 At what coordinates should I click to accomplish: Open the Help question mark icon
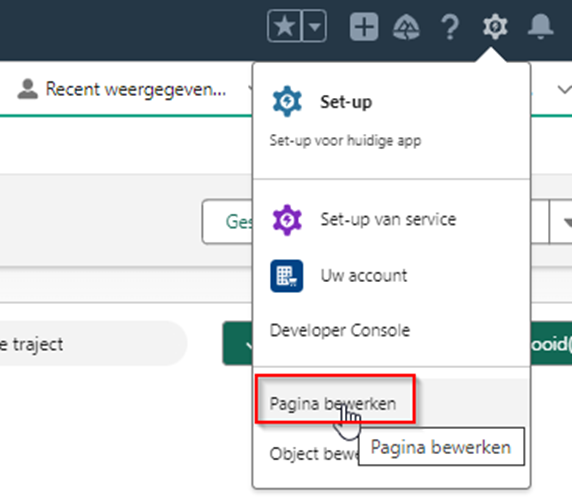pyautogui.click(x=451, y=27)
